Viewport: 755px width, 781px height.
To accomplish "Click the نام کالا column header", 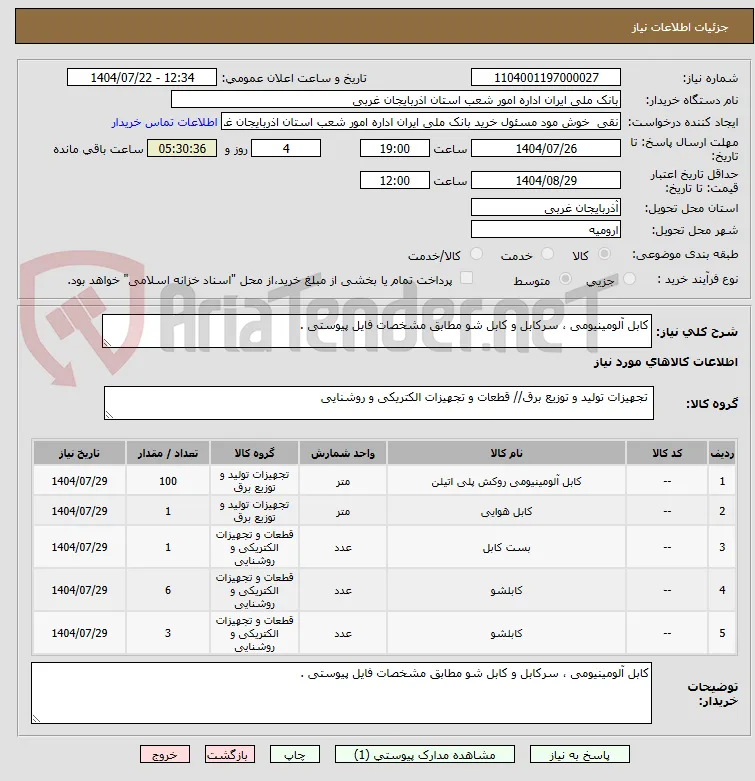I will coord(506,453).
